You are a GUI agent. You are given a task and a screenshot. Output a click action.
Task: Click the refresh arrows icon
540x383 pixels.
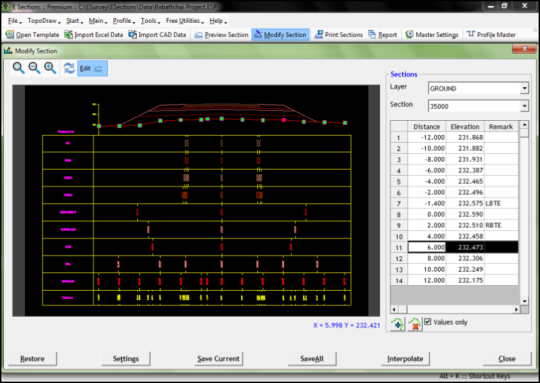pos(69,68)
